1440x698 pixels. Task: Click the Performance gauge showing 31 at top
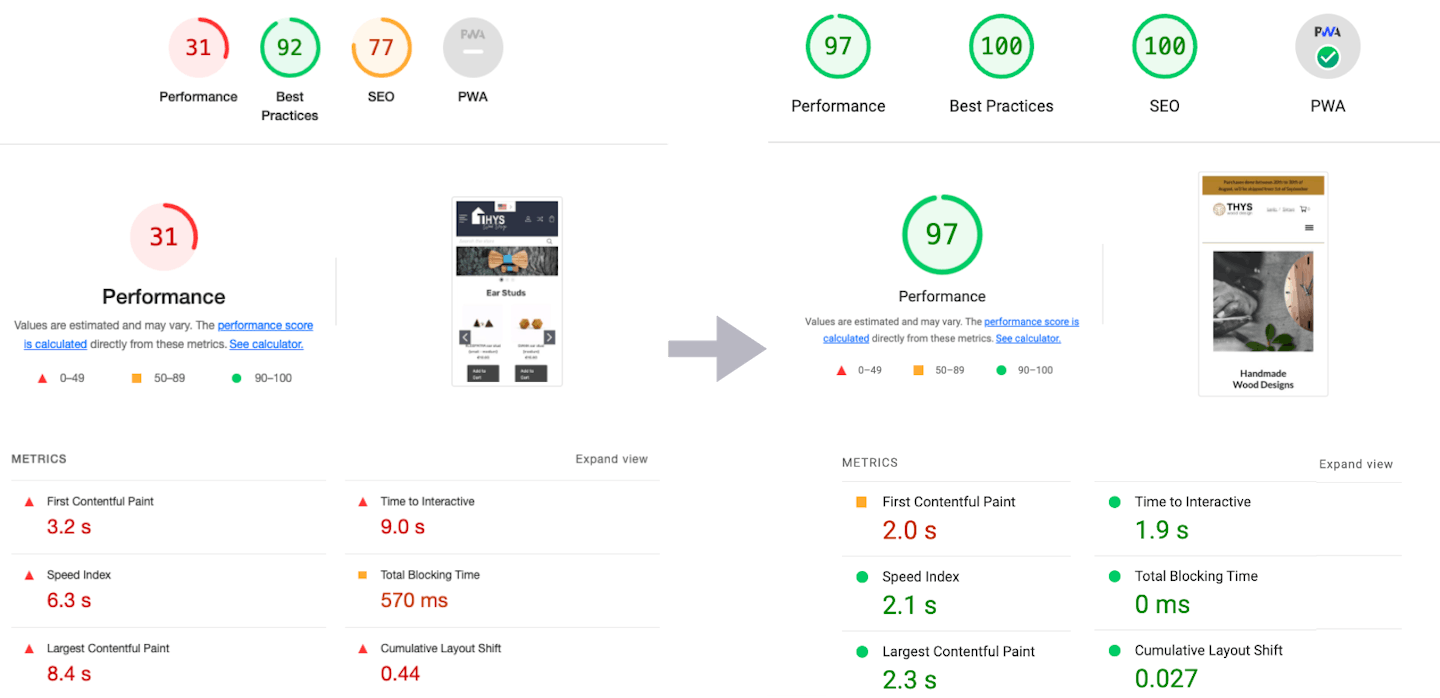click(198, 48)
